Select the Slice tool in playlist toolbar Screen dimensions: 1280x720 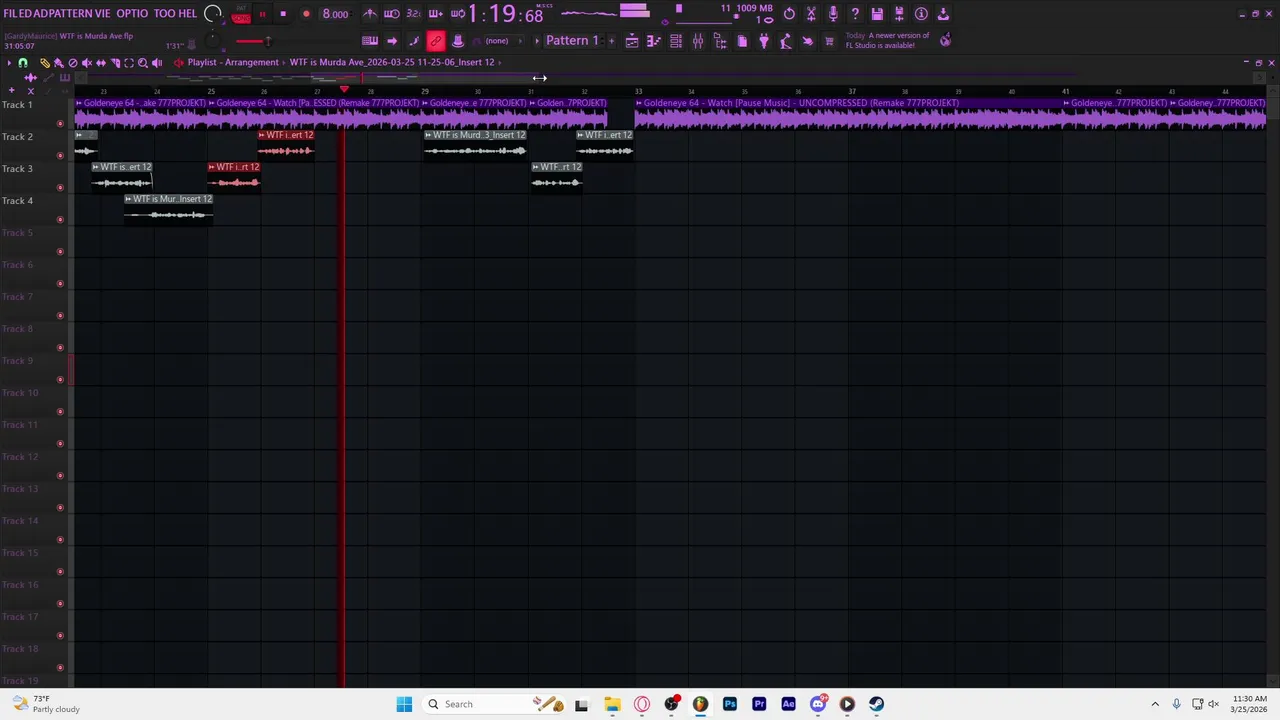tap(115, 63)
